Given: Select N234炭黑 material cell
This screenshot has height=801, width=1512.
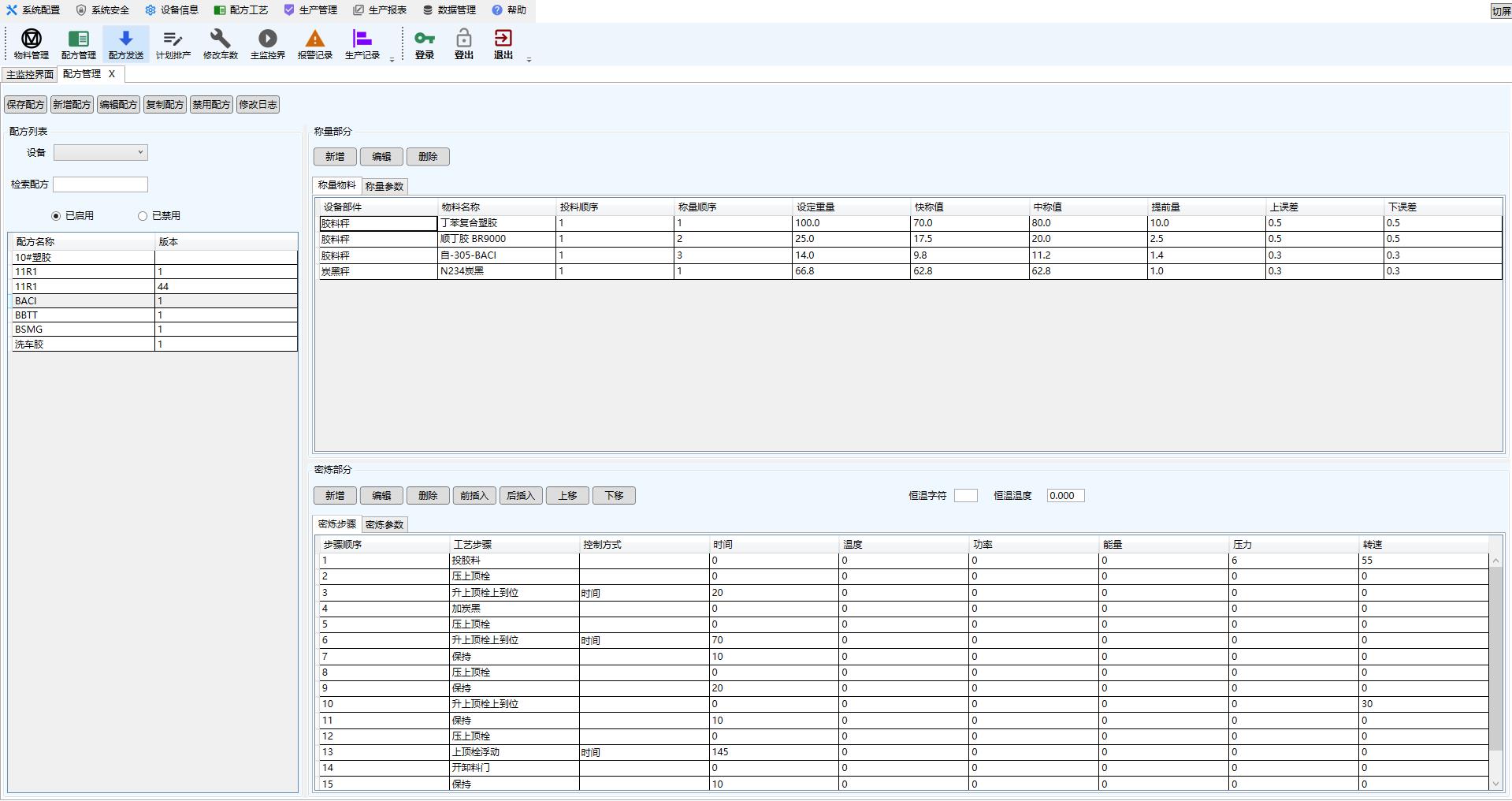Looking at the screenshot, I should 496,271.
